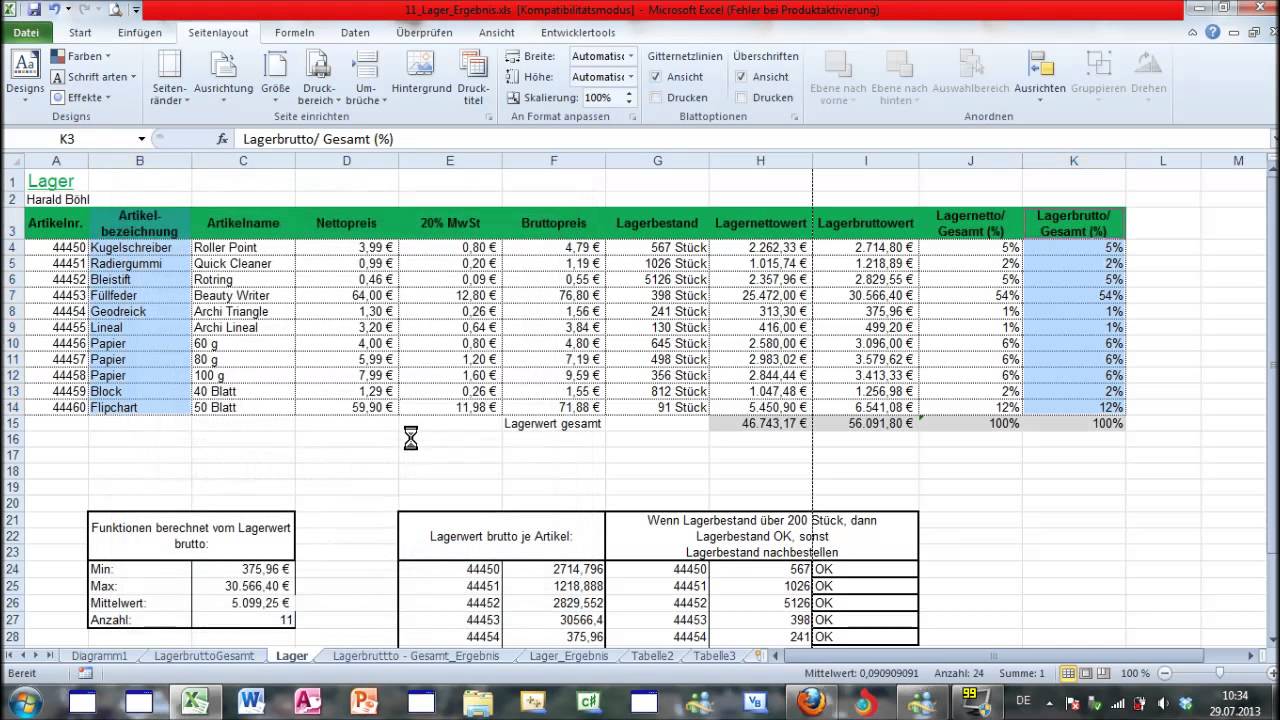This screenshot has height=720, width=1280.
Task: Click the insert function fx icon
Action: click(x=222, y=139)
